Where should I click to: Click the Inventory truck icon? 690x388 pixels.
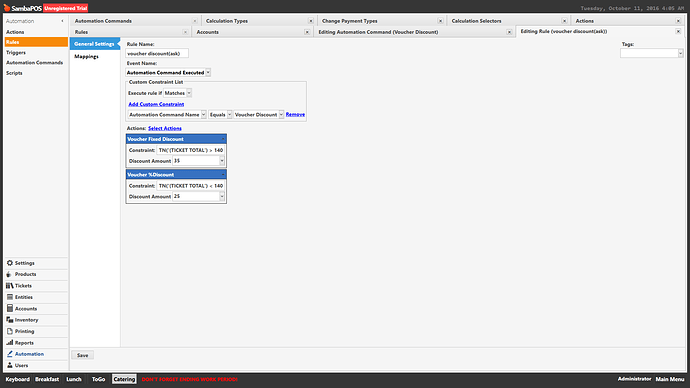(x=10, y=320)
